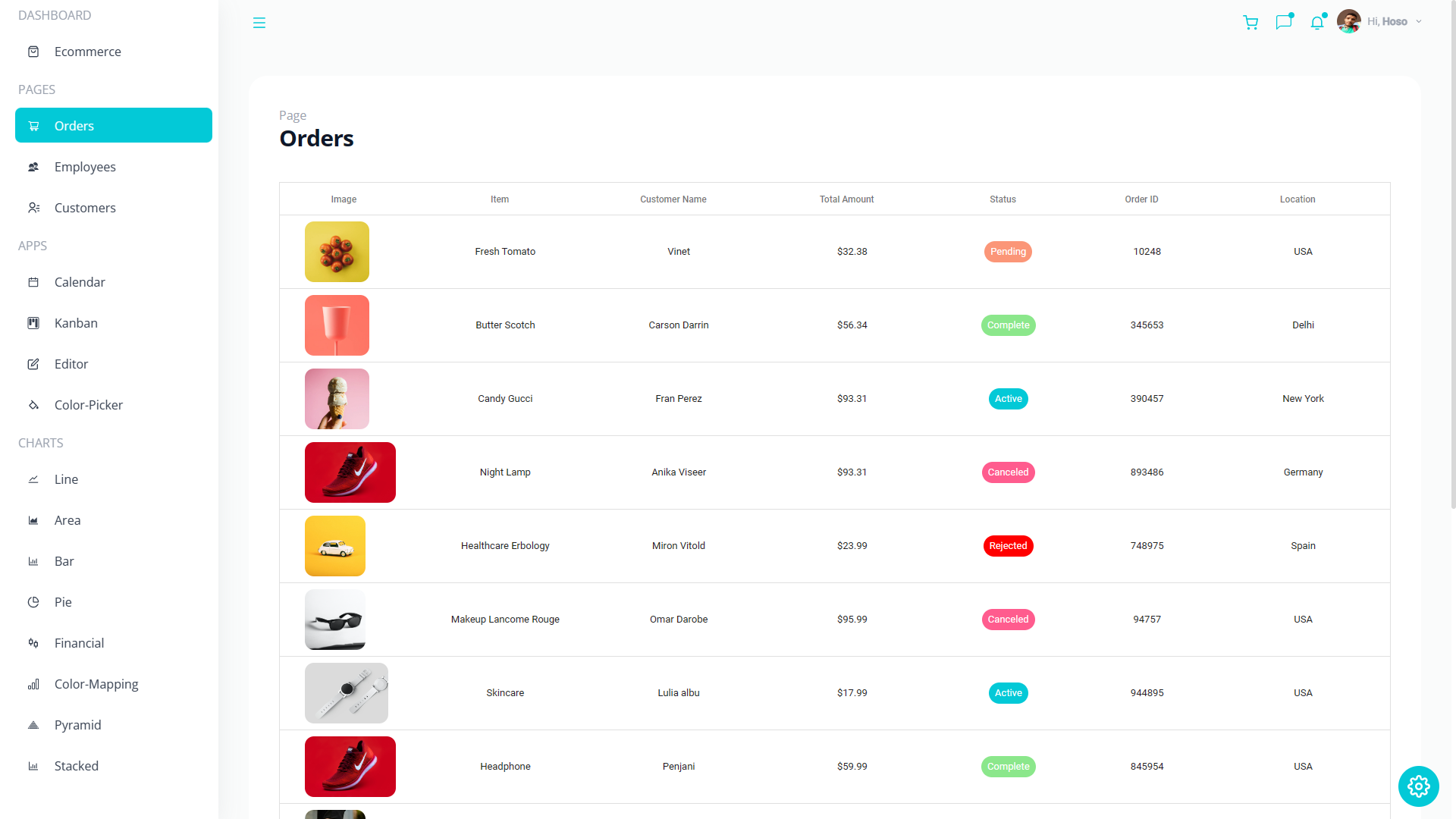Open the Customers page from sidebar
This screenshot has width=1456, height=819.
point(84,207)
